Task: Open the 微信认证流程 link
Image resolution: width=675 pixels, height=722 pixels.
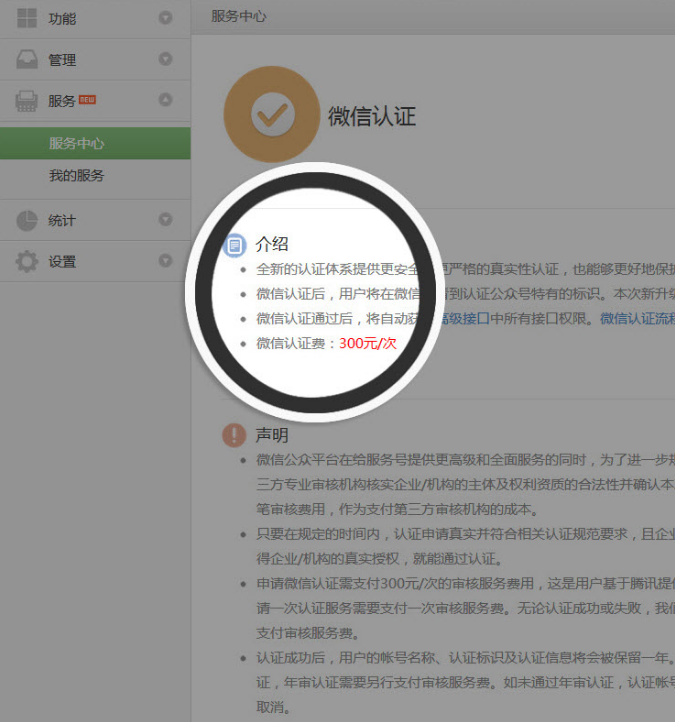Action: tap(638, 319)
